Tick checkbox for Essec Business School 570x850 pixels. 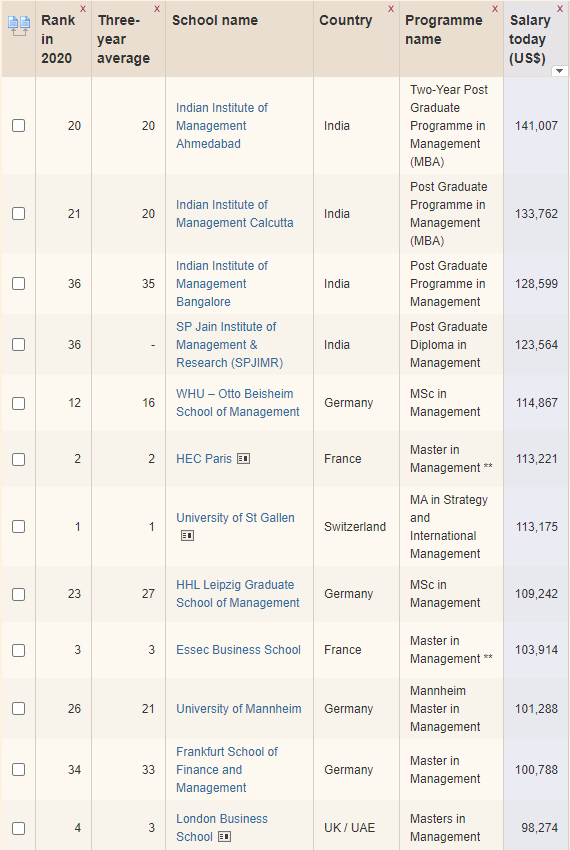click(x=18, y=650)
